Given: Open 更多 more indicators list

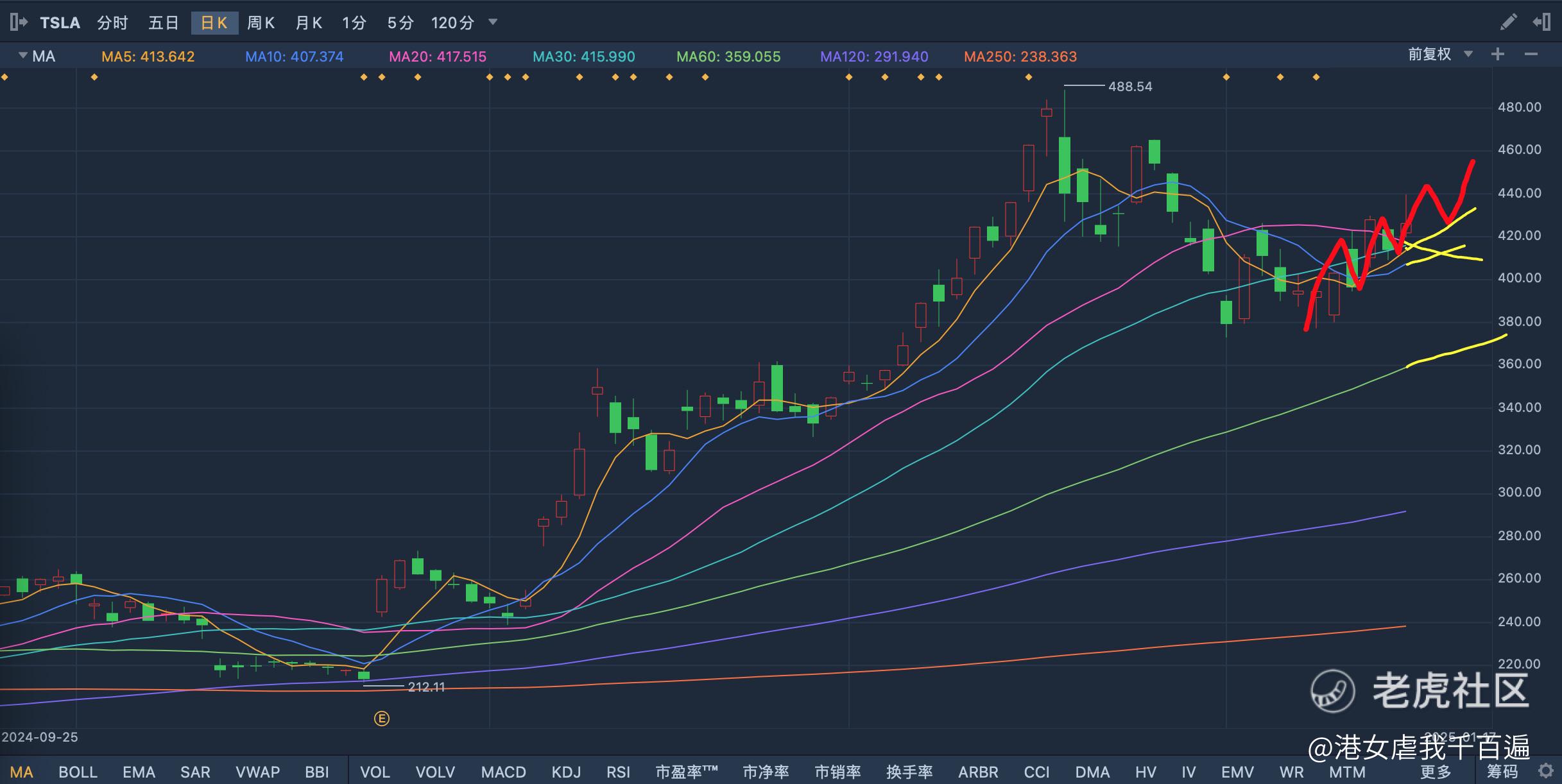Looking at the screenshot, I should pos(1436,772).
